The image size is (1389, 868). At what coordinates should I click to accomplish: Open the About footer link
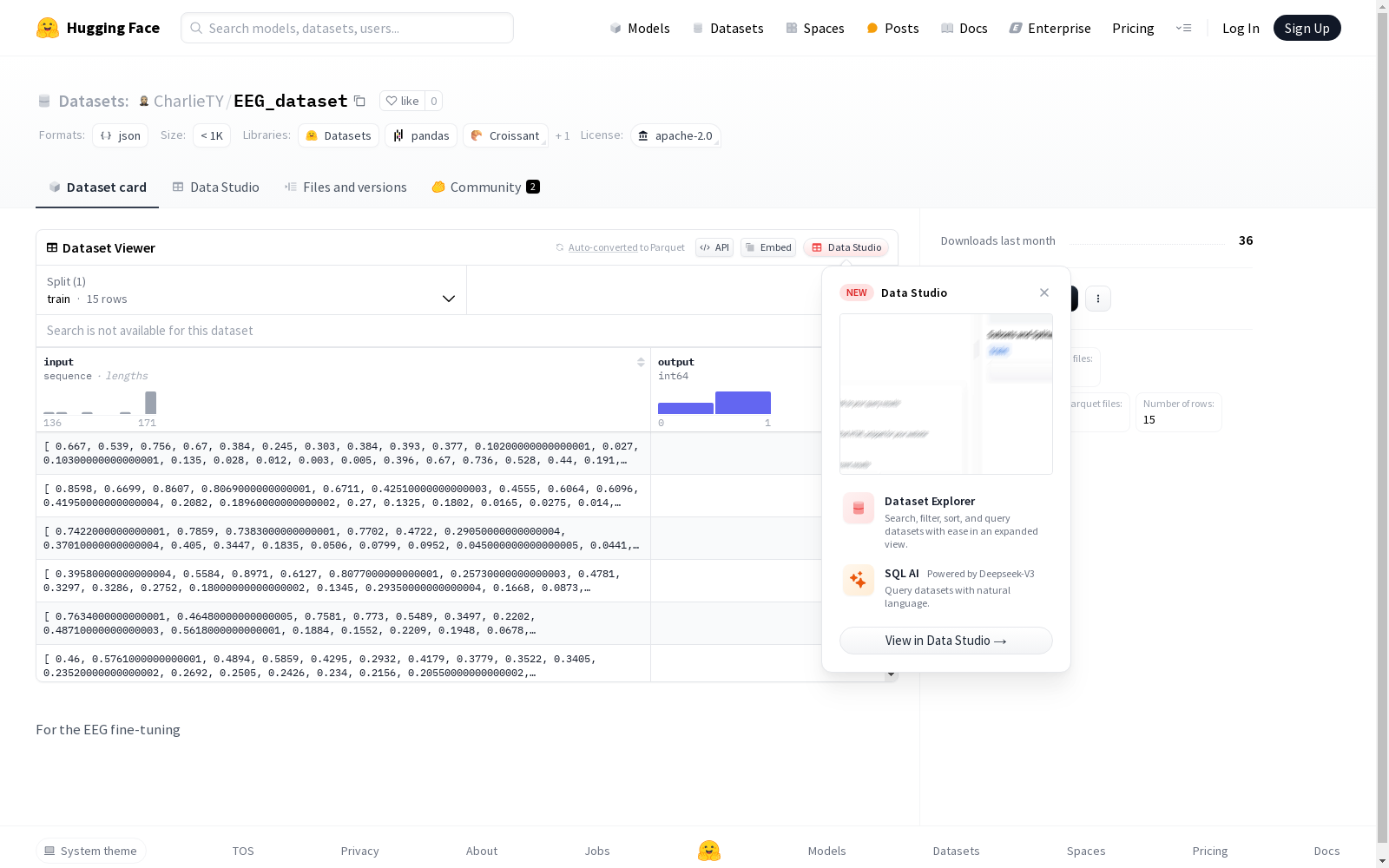click(x=482, y=851)
